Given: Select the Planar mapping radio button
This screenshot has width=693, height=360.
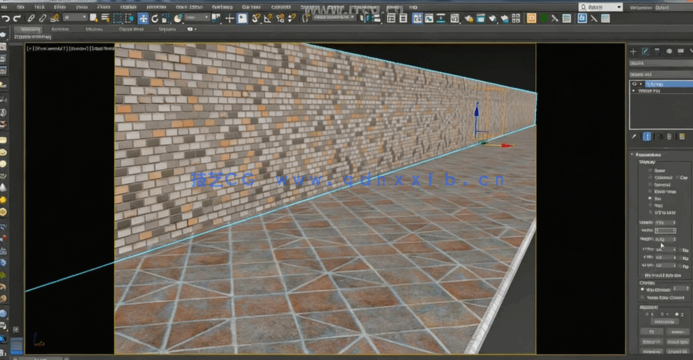Looking at the screenshot, I should point(650,171).
